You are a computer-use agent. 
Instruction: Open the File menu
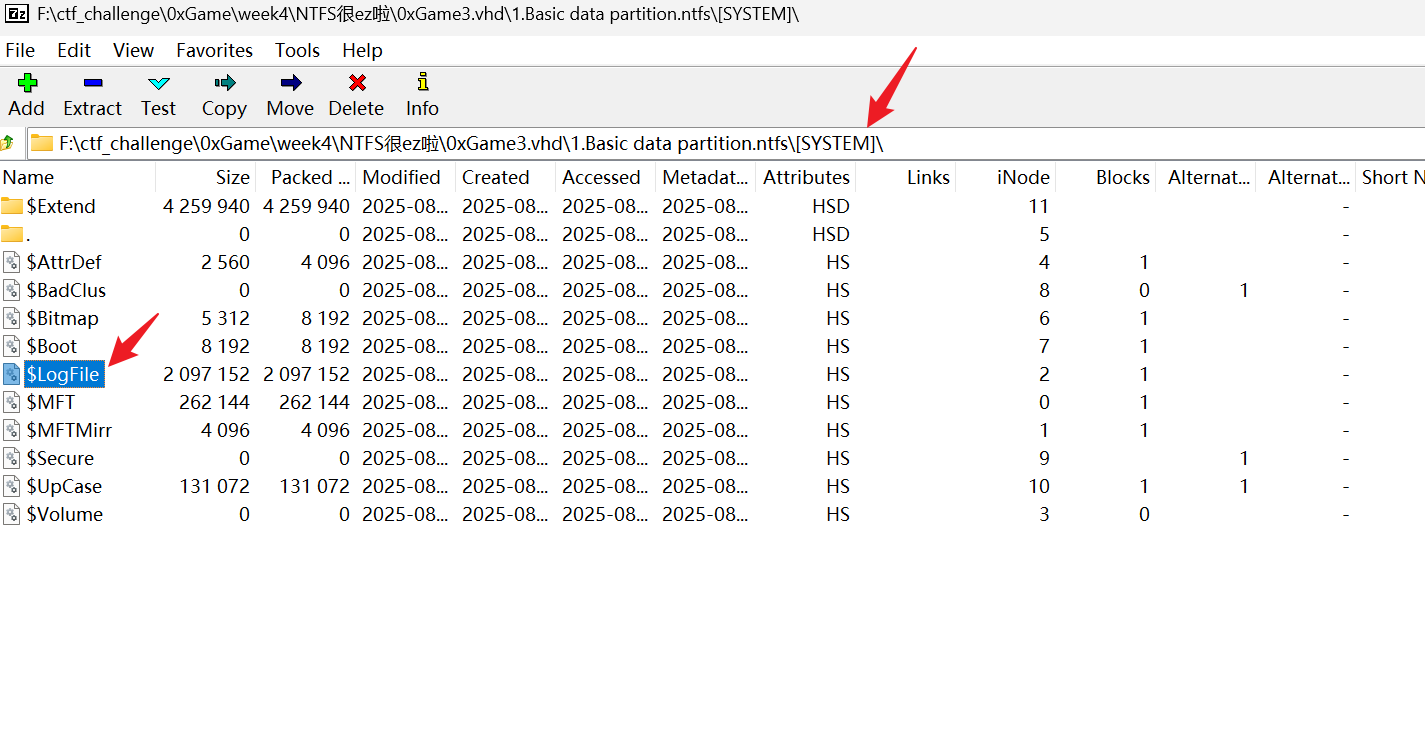[x=20, y=50]
